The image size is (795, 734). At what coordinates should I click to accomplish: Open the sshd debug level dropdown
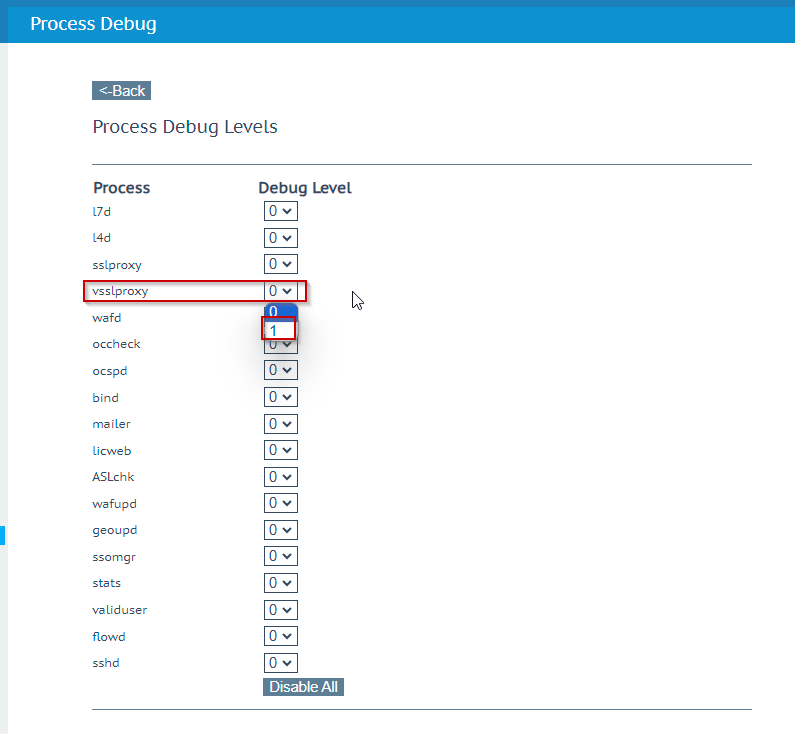click(x=280, y=662)
